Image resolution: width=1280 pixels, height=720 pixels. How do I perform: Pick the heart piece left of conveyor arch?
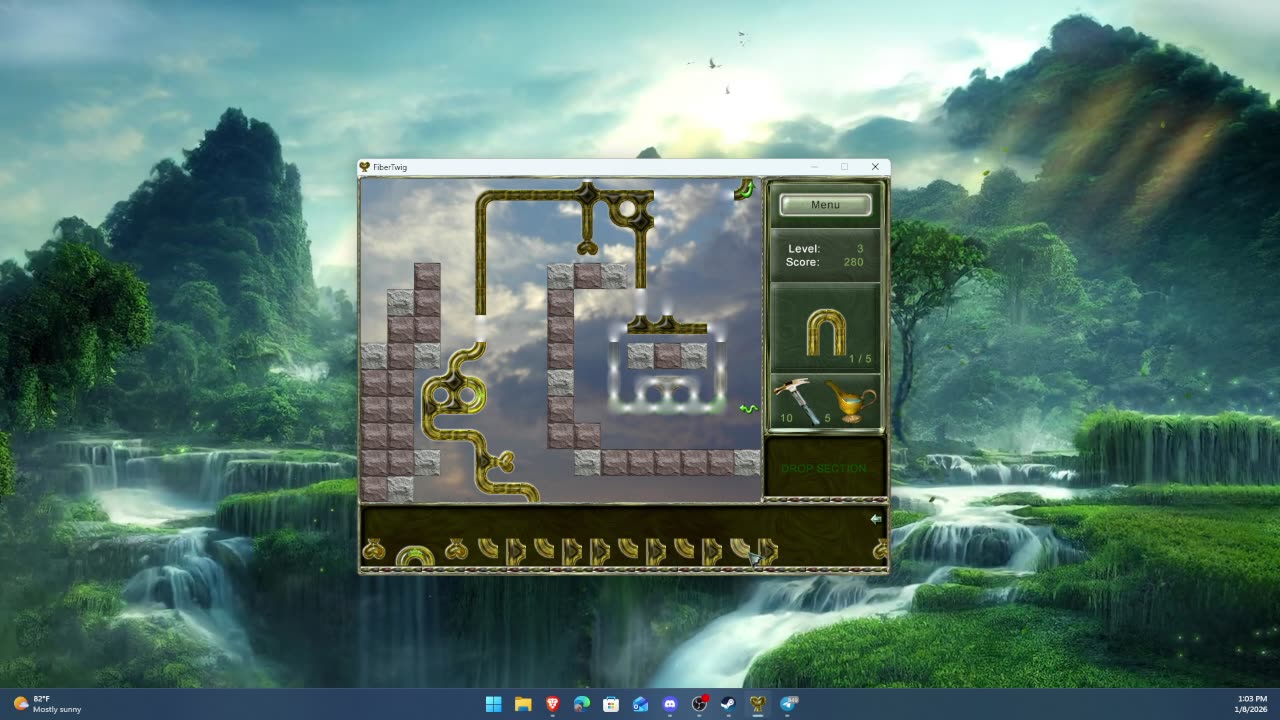click(373, 549)
